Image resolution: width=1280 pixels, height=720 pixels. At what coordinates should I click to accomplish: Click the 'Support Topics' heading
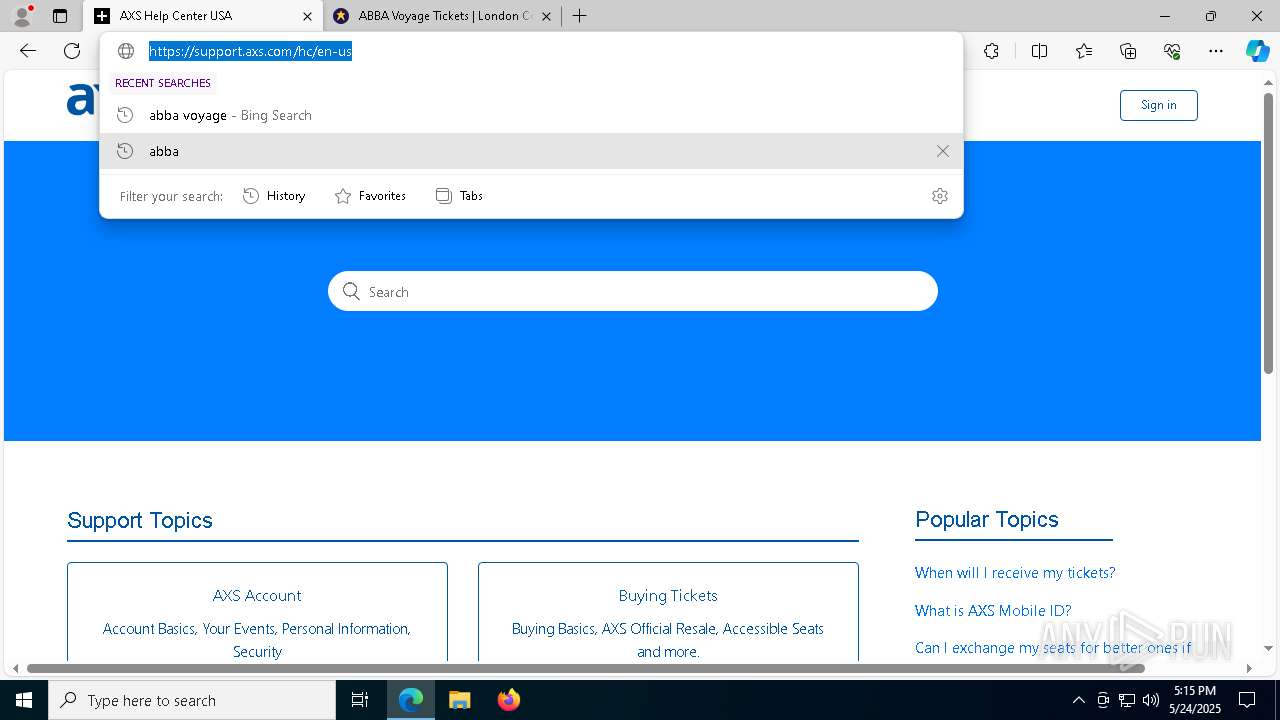coord(140,520)
